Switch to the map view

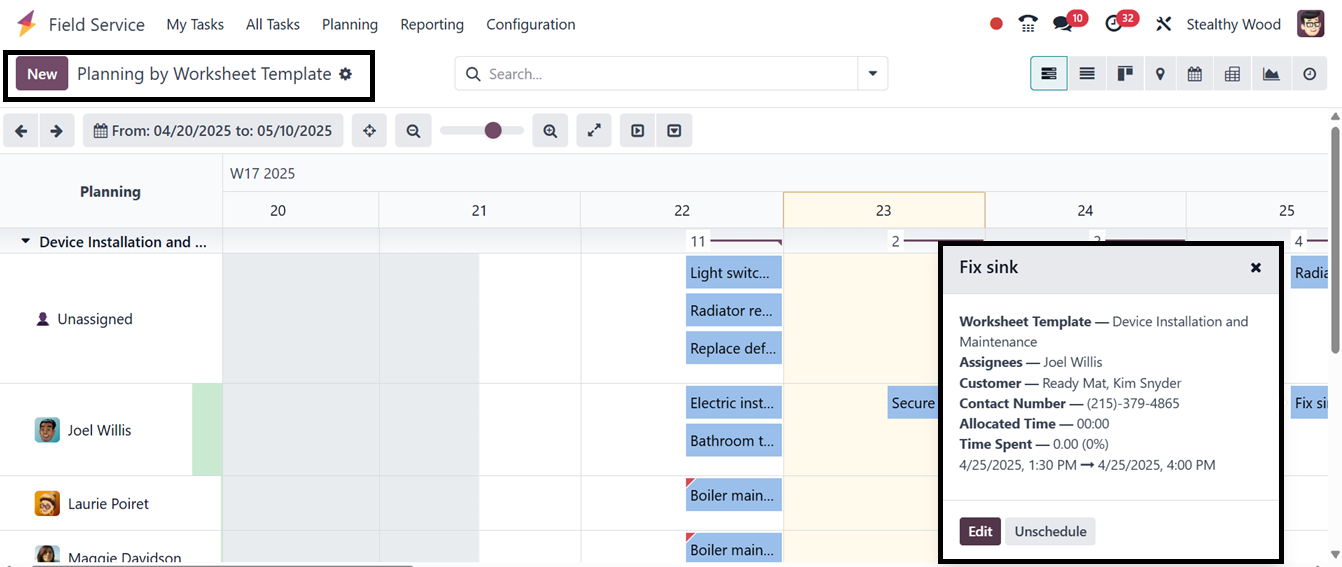(x=1160, y=74)
